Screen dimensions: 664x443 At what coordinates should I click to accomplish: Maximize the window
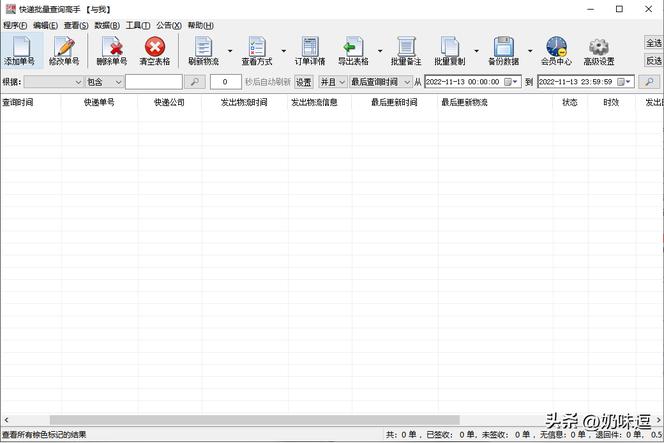(619, 9)
